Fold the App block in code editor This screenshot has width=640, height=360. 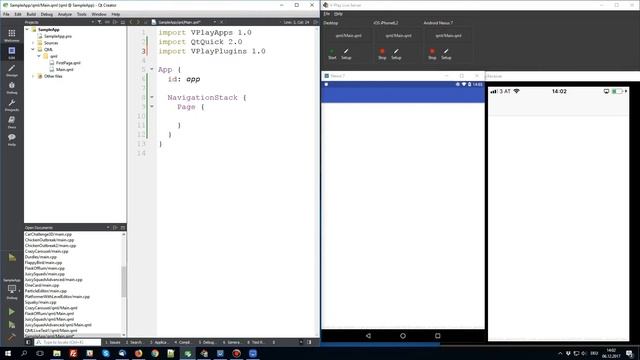click(x=151, y=69)
